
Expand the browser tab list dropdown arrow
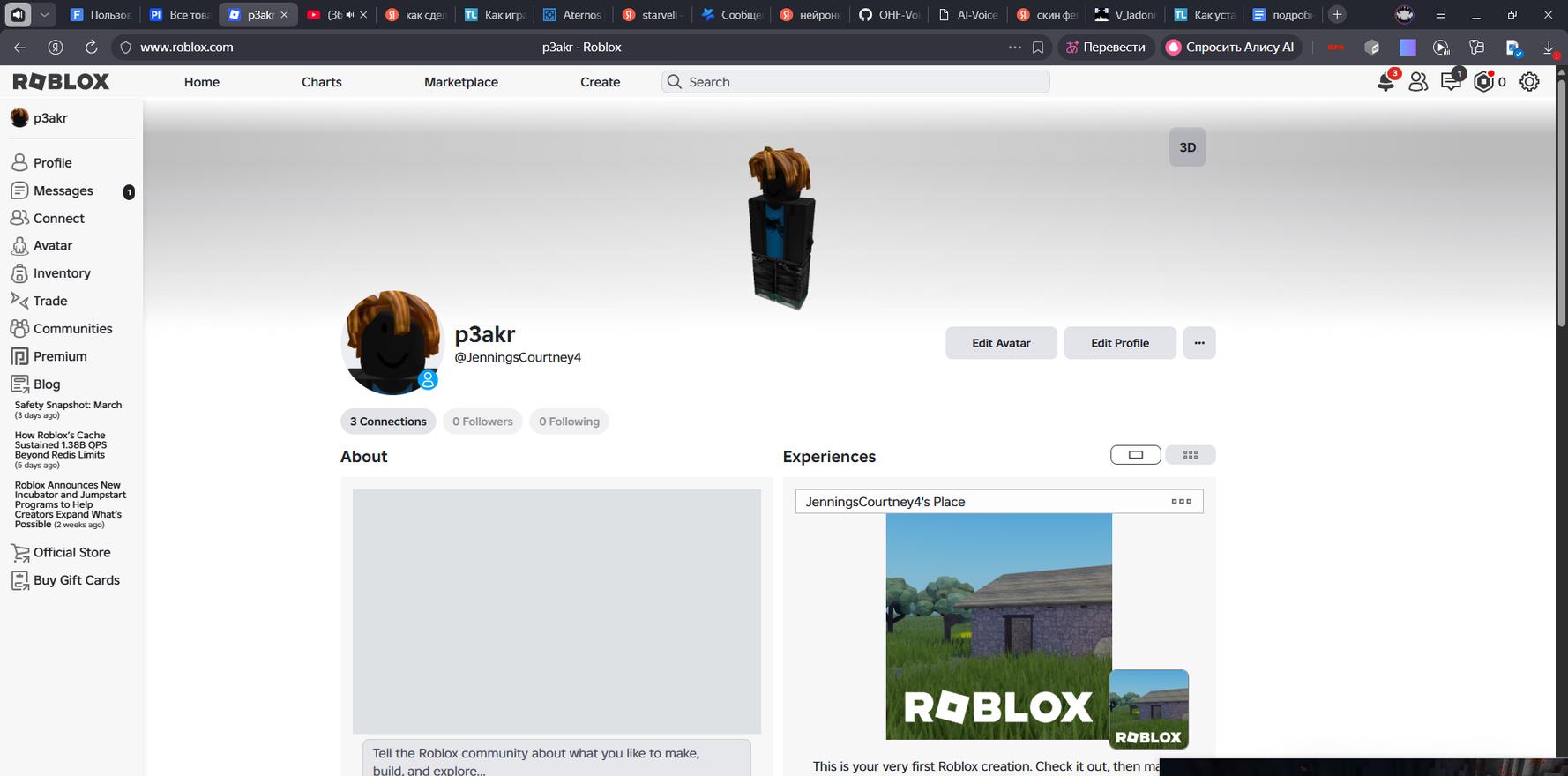[44, 15]
